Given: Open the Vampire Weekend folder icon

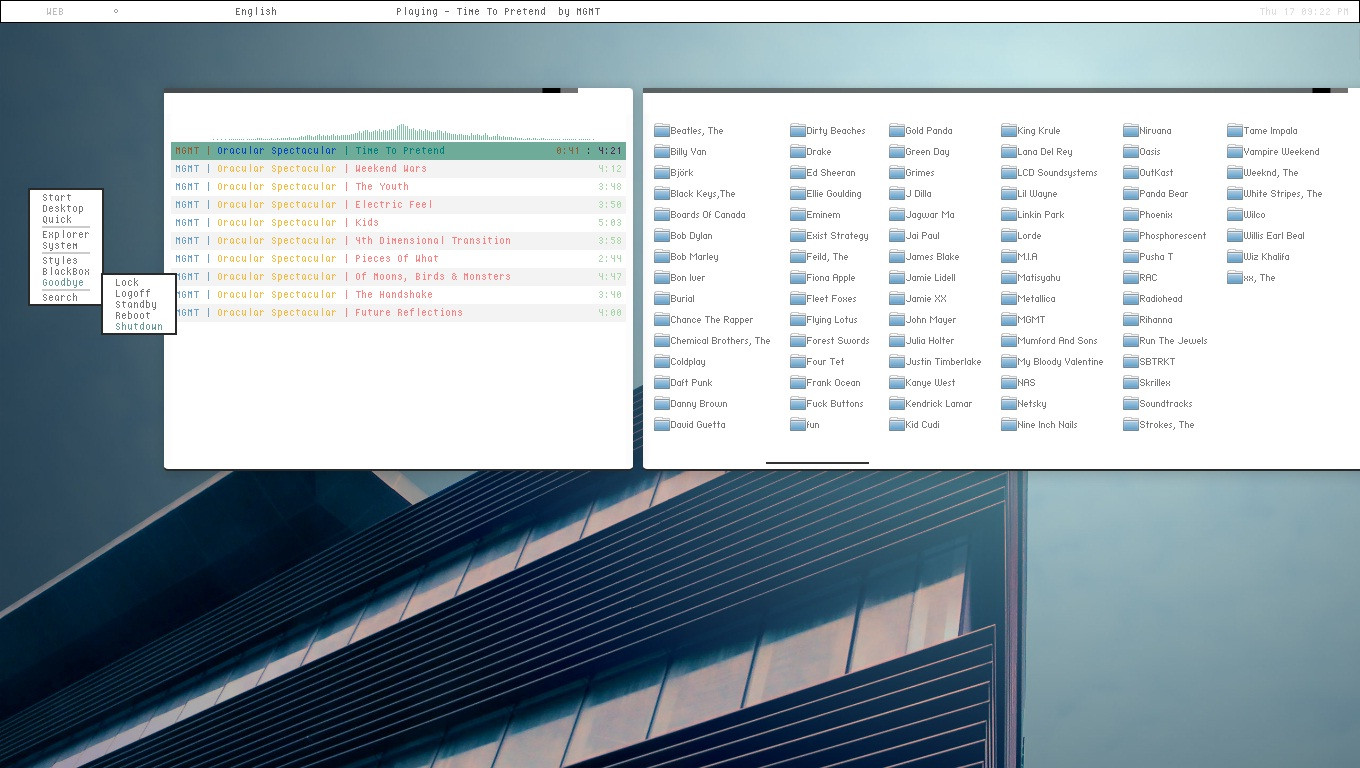Looking at the screenshot, I should [x=1235, y=152].
